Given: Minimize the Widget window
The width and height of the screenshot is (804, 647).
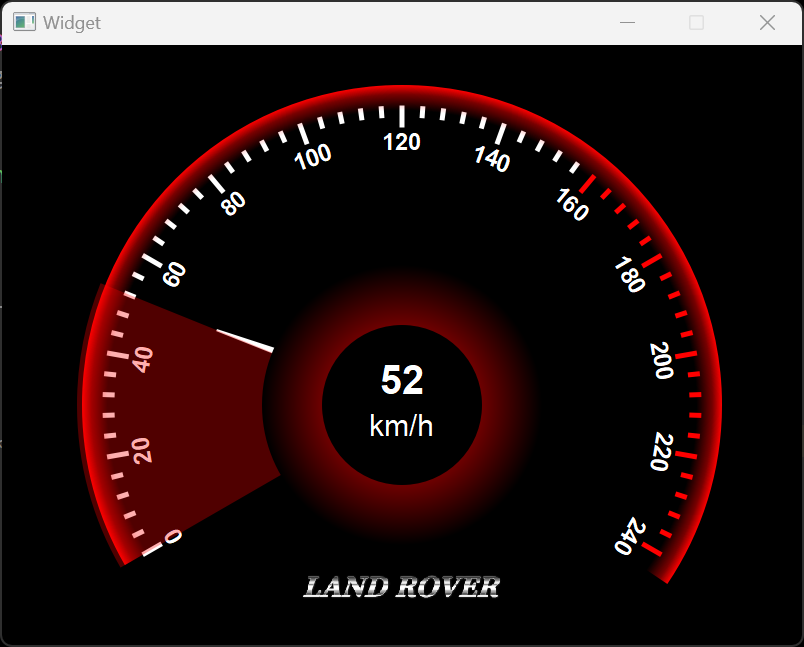Looking at the screenshot, I should 627,23.
